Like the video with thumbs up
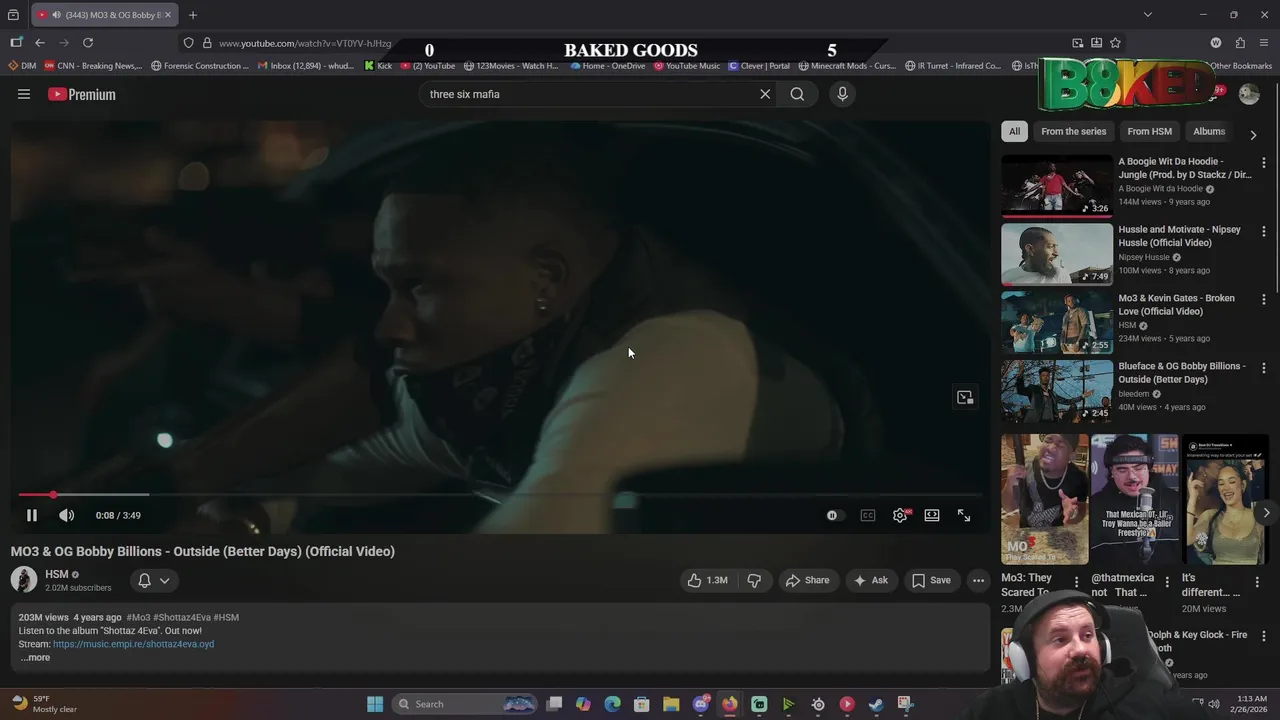 coord(707,580)
